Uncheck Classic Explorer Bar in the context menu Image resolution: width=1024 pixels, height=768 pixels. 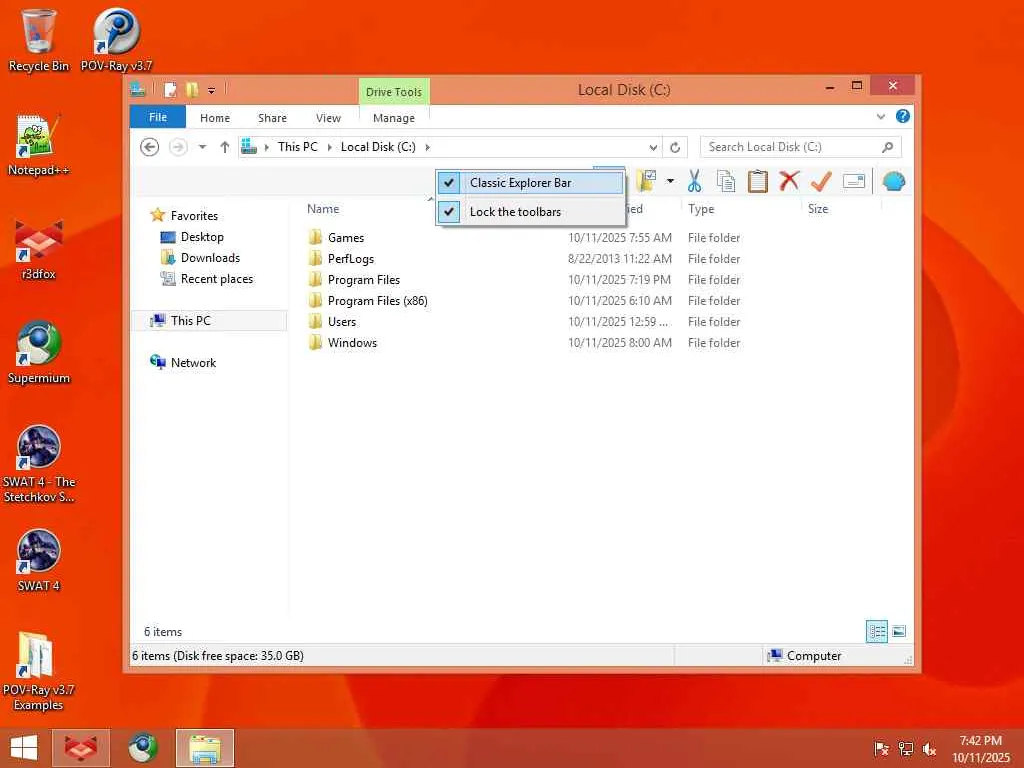530,183
